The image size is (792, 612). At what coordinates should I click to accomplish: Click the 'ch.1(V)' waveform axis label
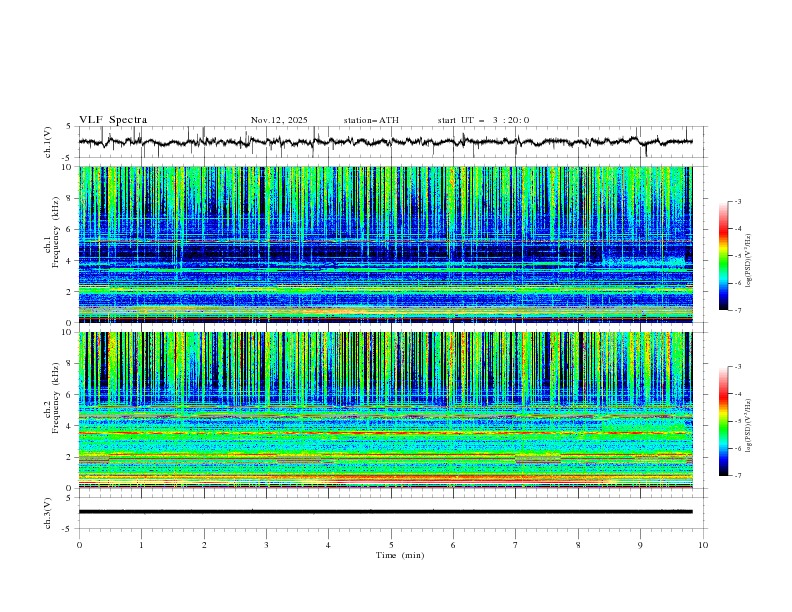tap(48, 142)
